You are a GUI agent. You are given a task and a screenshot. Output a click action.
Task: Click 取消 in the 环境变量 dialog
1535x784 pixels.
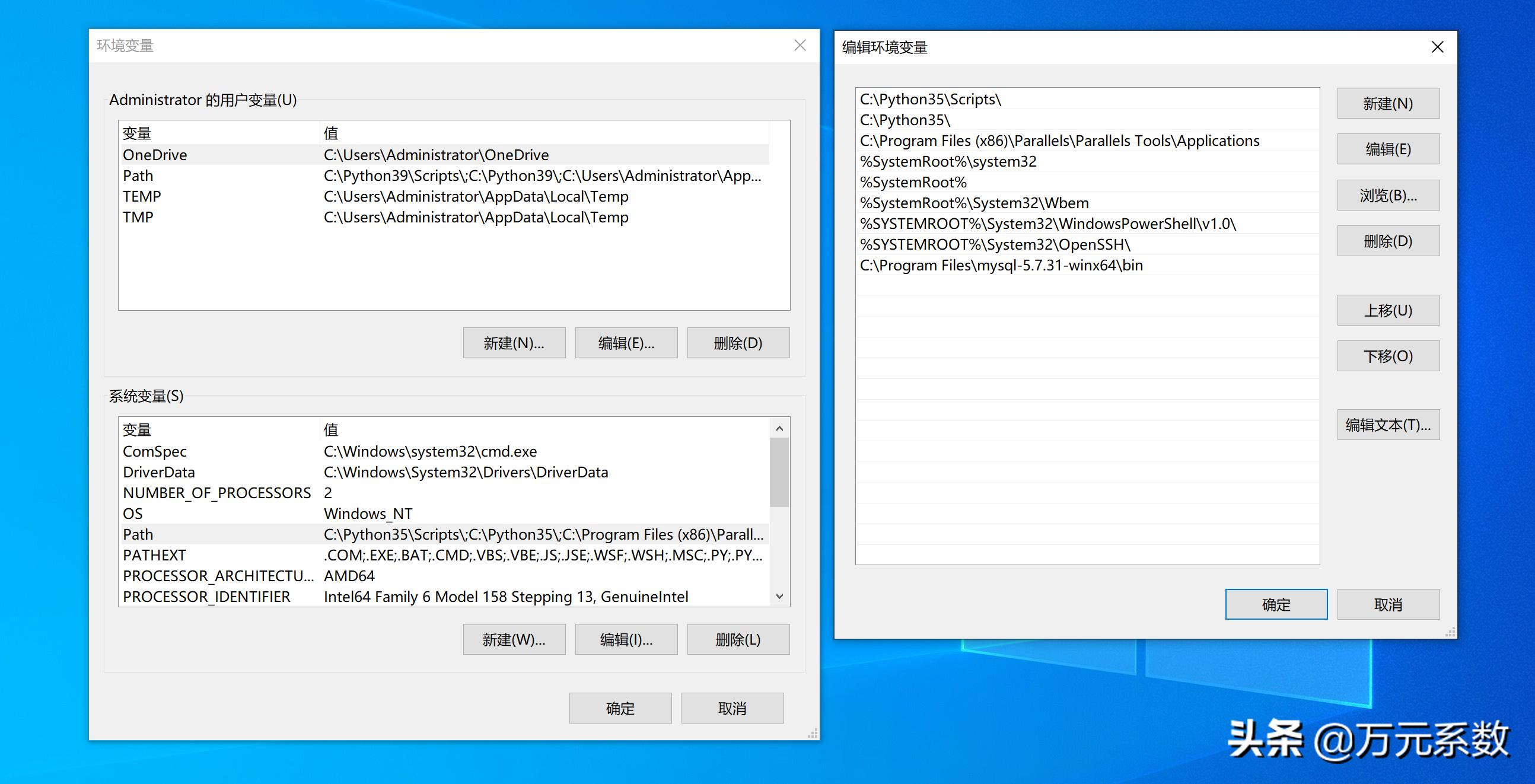coord(732,707)
